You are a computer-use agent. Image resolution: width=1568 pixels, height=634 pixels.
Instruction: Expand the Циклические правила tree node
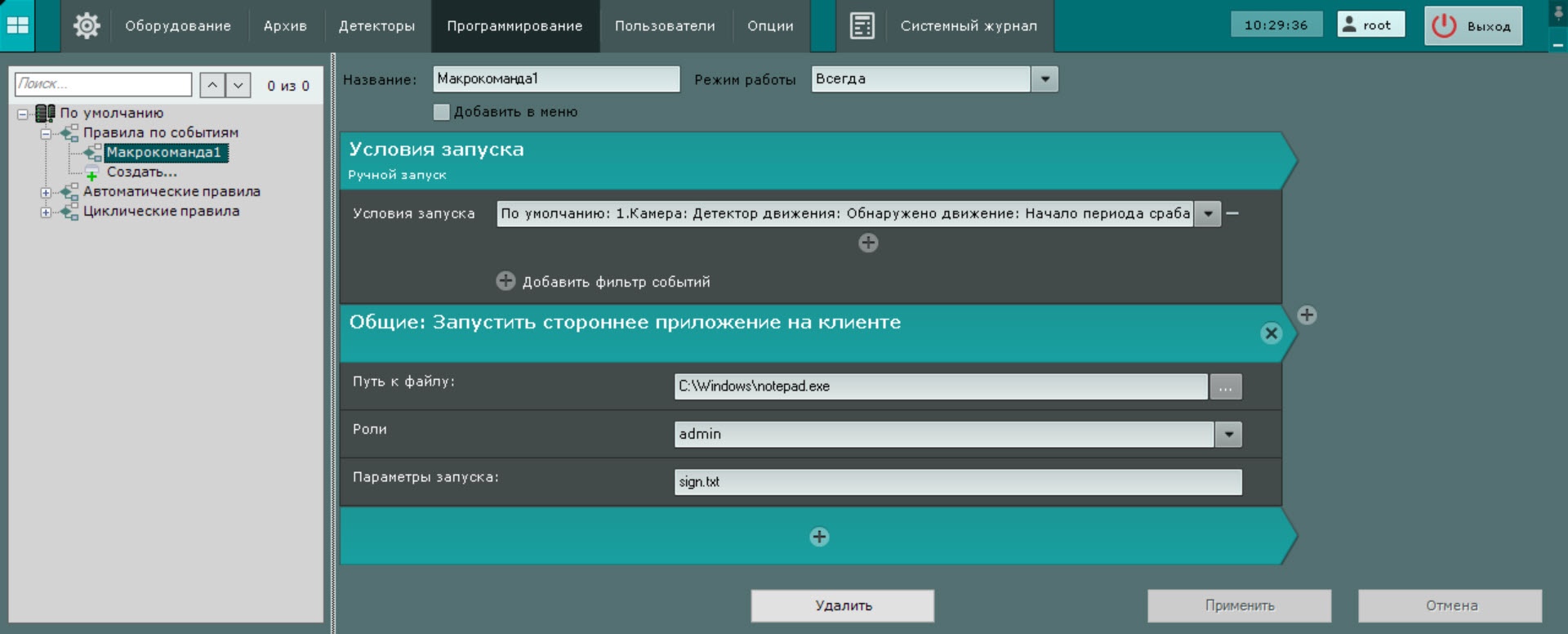(x=46, y=212)
